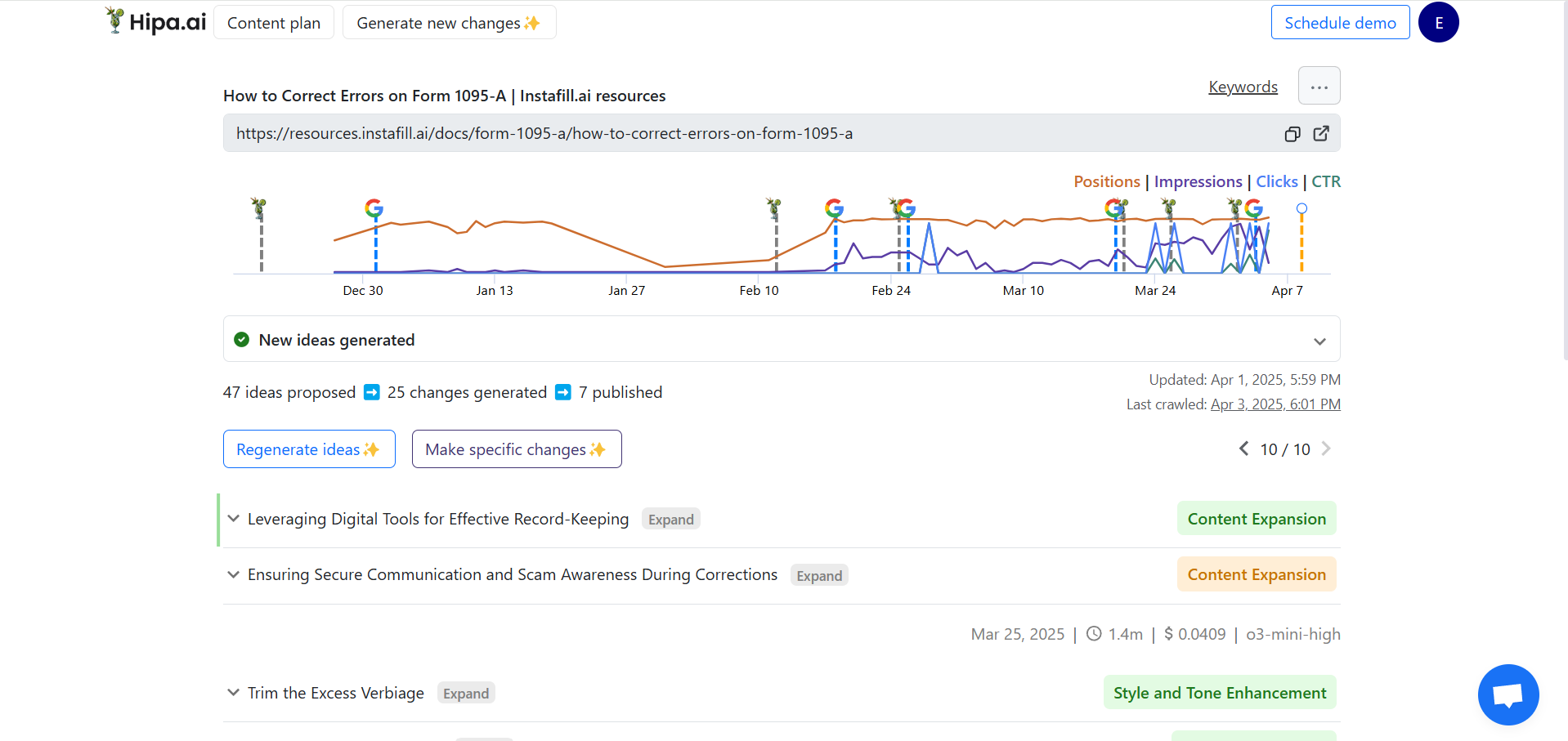Viewport: 1568px width, 741px height.
Task: Open the Content plan tab
Action: pyautogui.click(x=274, y=23)
